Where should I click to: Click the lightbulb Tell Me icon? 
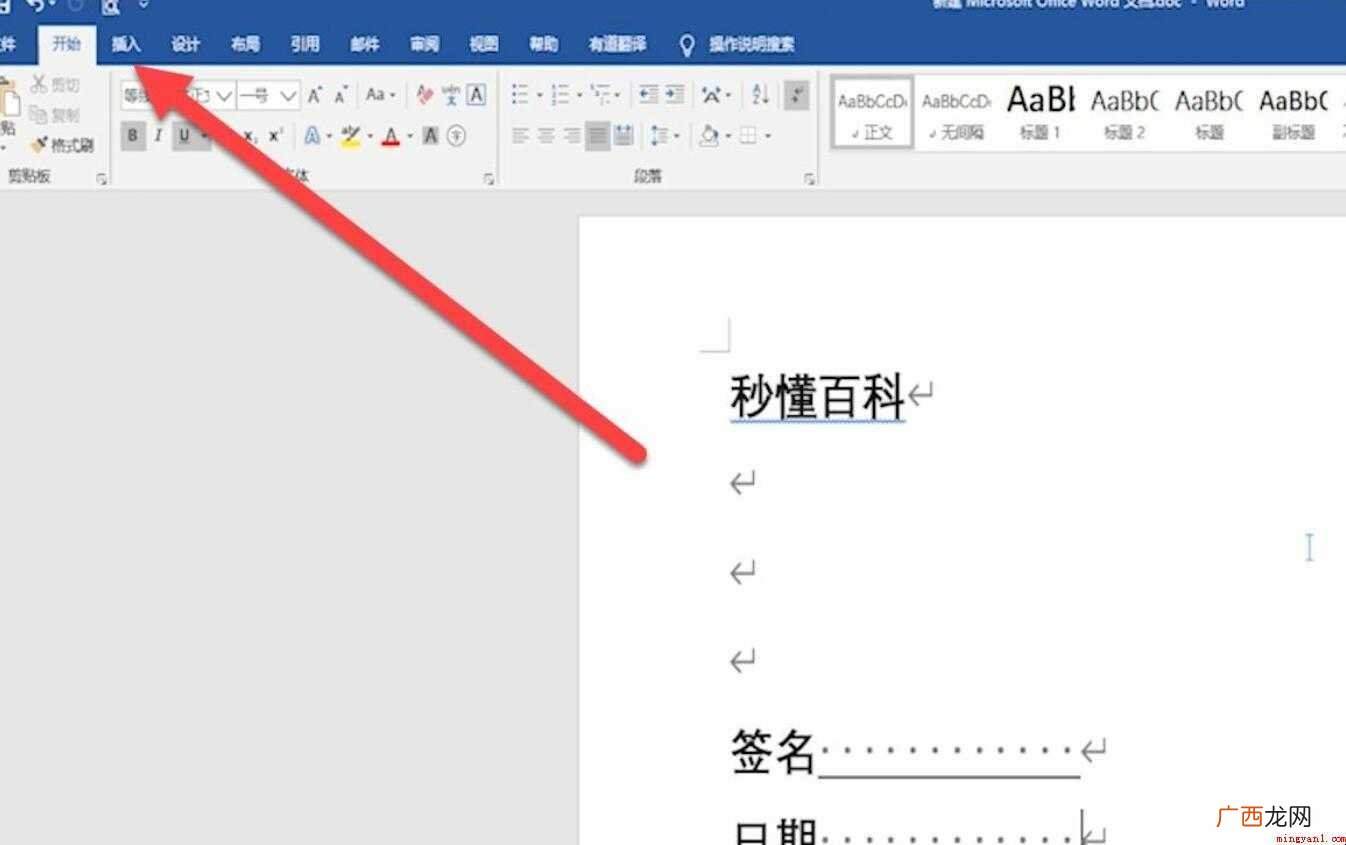pos(687,45)
